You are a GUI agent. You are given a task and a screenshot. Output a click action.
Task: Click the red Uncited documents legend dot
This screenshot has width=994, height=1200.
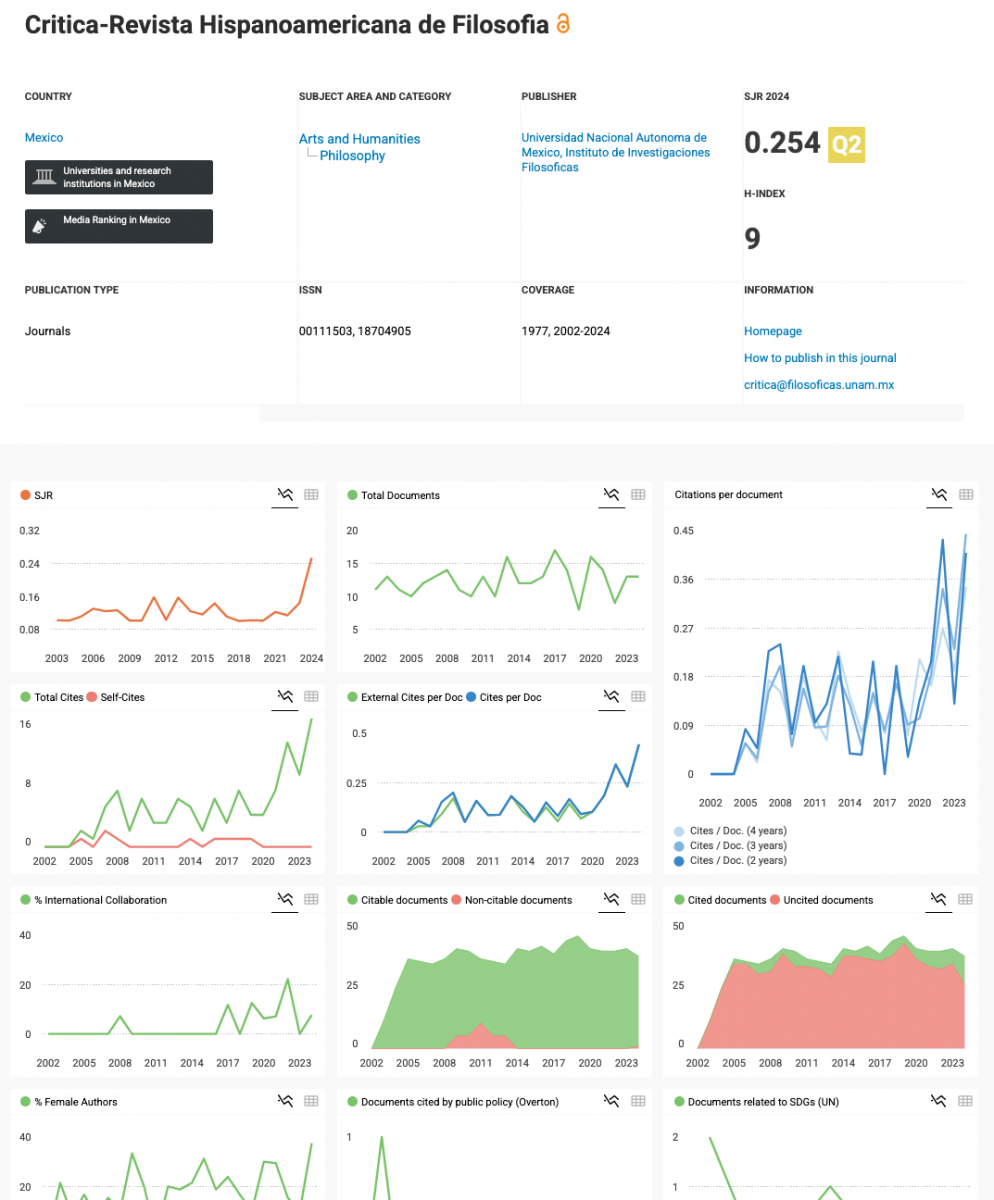coord(775,900)
